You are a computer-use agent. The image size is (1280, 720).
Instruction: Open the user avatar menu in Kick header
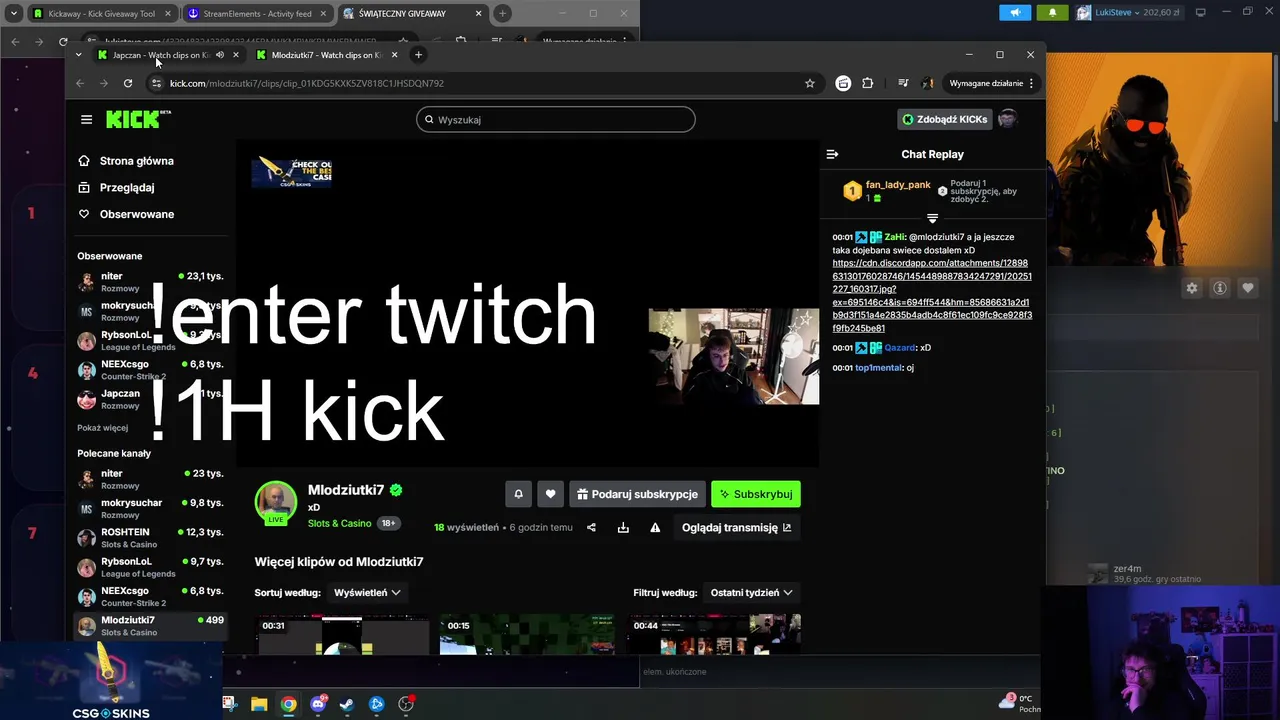point(1008,119)
